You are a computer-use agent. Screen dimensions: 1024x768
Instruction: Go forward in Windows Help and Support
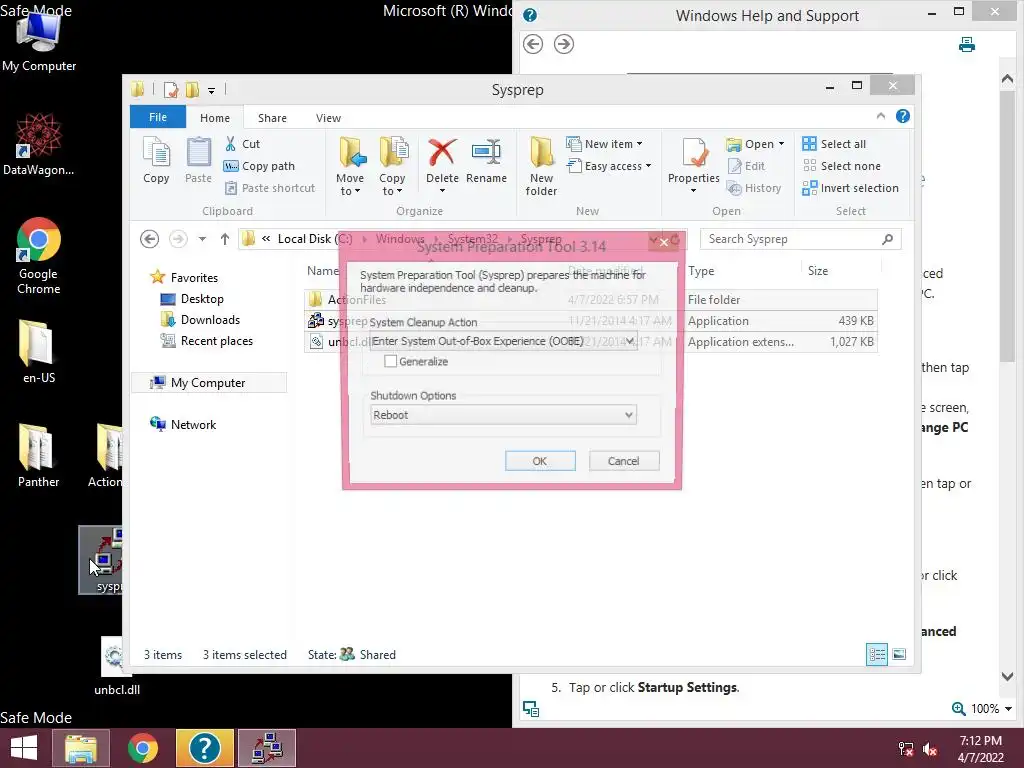point(564,44)
